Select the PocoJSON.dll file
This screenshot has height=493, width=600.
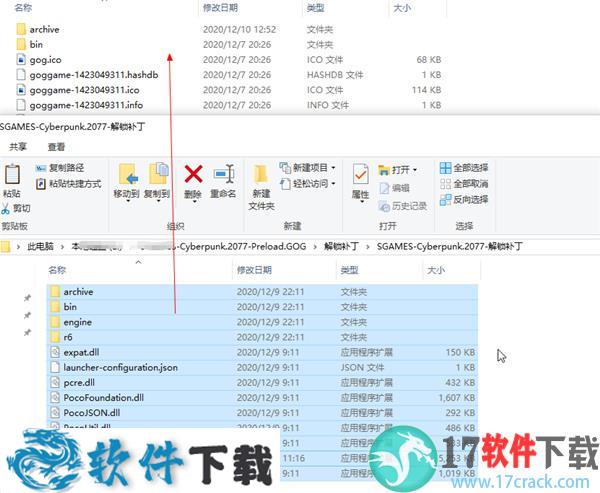(x=262, y=413)
